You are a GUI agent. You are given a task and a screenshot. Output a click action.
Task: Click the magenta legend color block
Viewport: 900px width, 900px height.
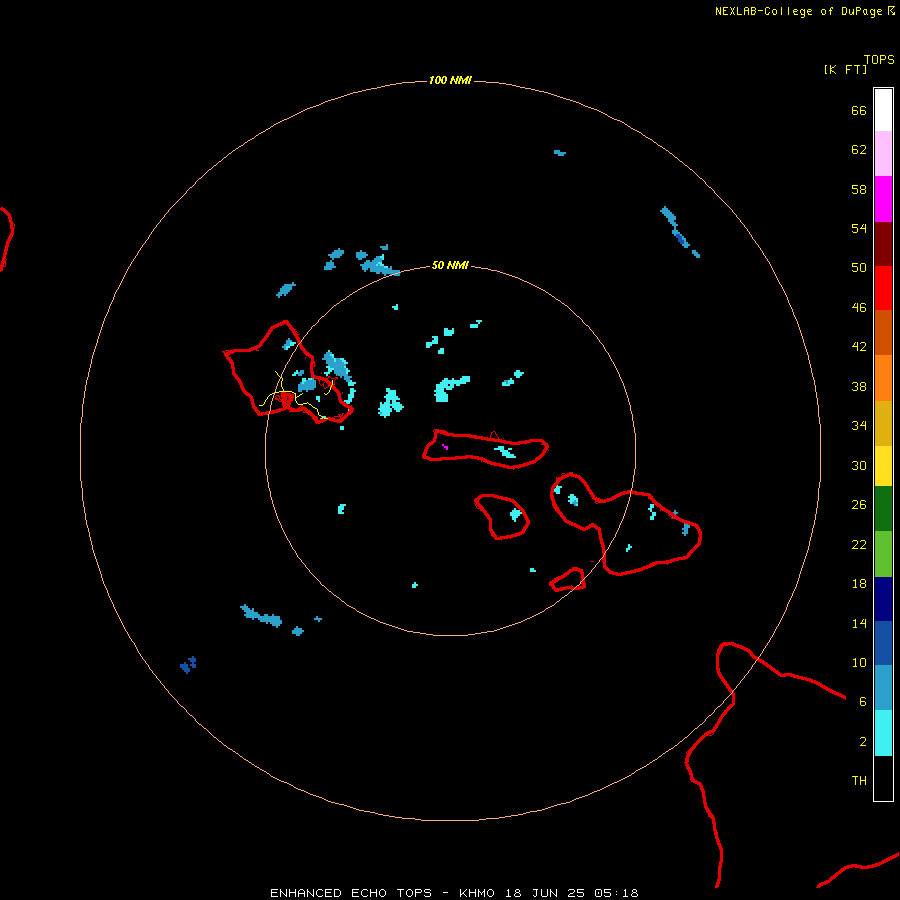[883, 199]
